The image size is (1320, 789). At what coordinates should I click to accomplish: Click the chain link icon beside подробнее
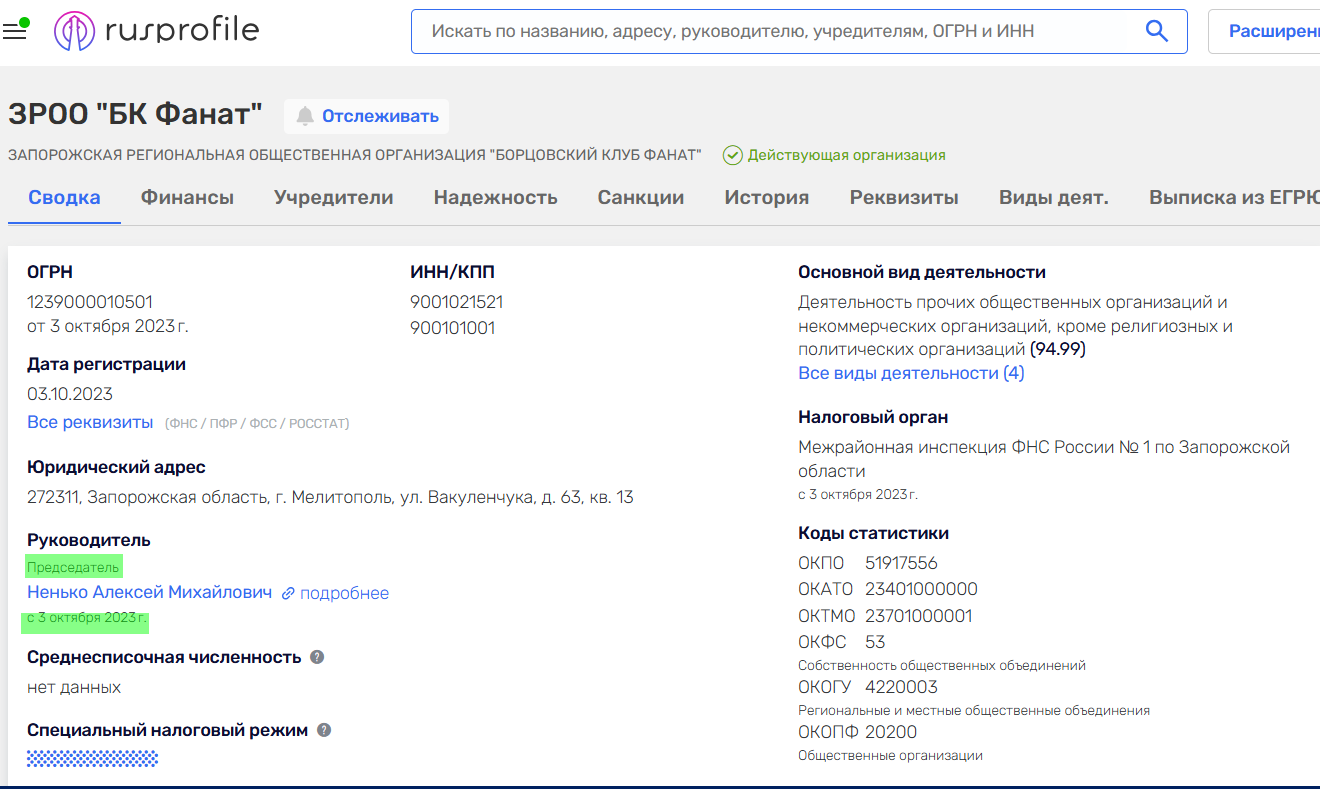(288, 593)
